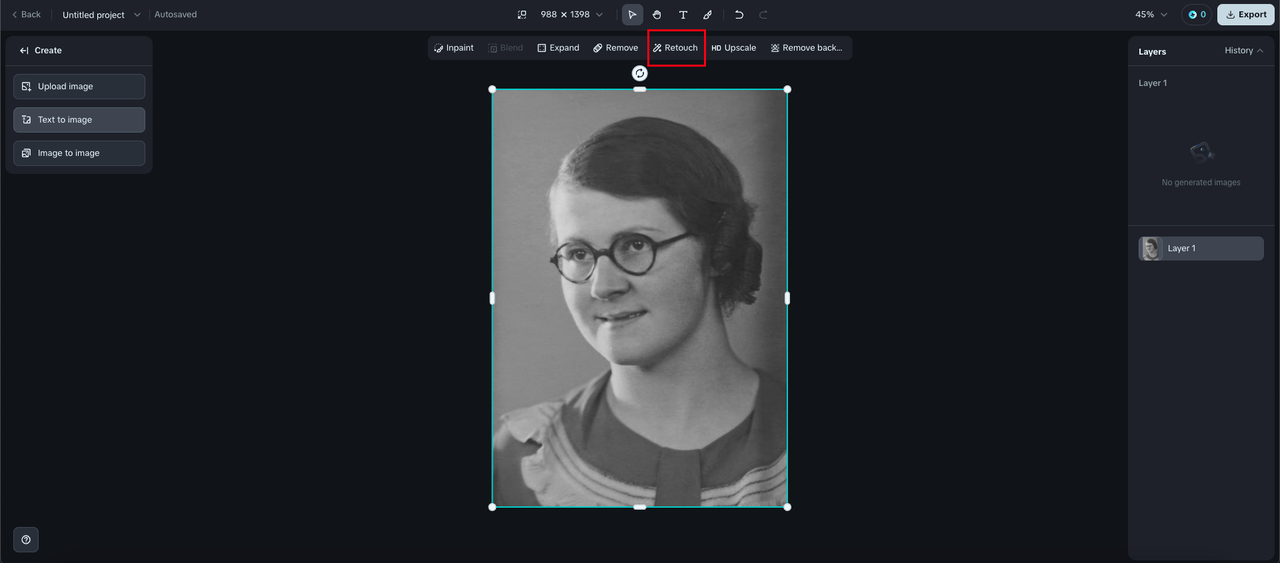1280x563 pixels.
Task: Open the 988 × 1398 canvas size dropdown
Action: (572, 15)
